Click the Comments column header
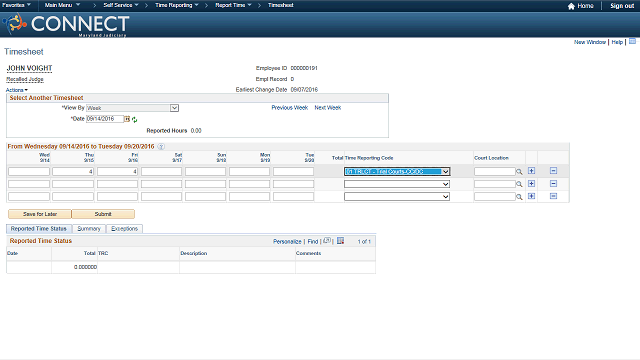Image resolution: width=640 pixels, height=360 pixels. [308, 253]
